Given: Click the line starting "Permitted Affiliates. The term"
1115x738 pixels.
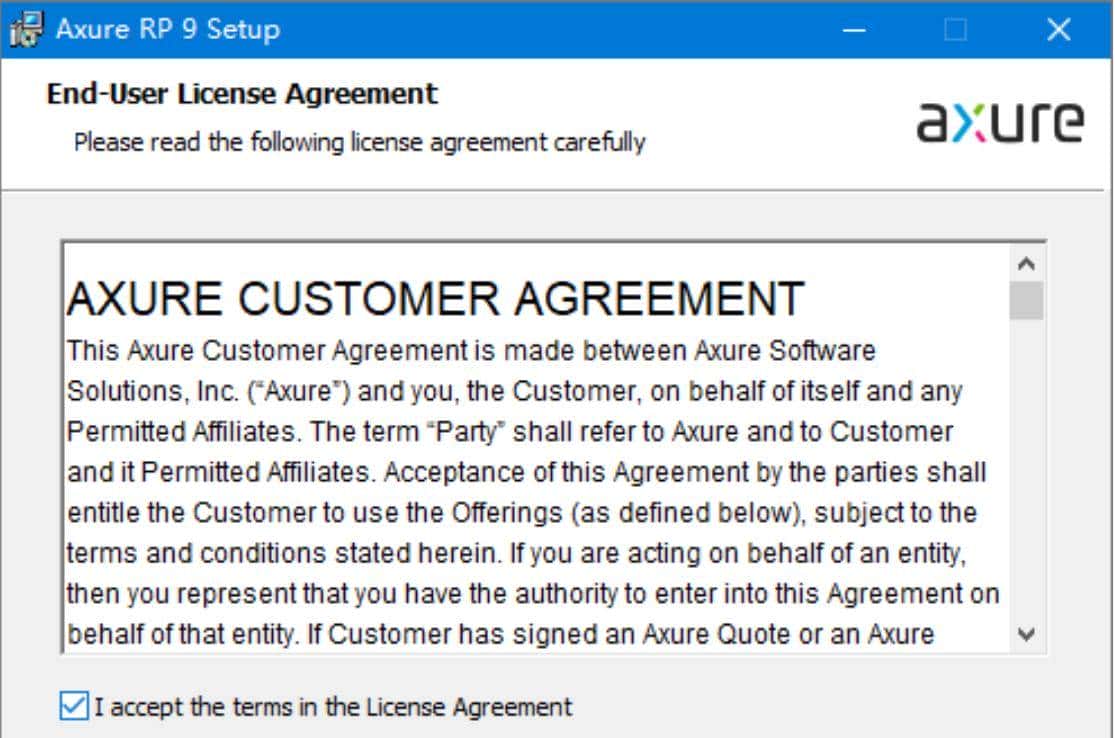Looking at the screenshot, I should (x=510, y=432).
